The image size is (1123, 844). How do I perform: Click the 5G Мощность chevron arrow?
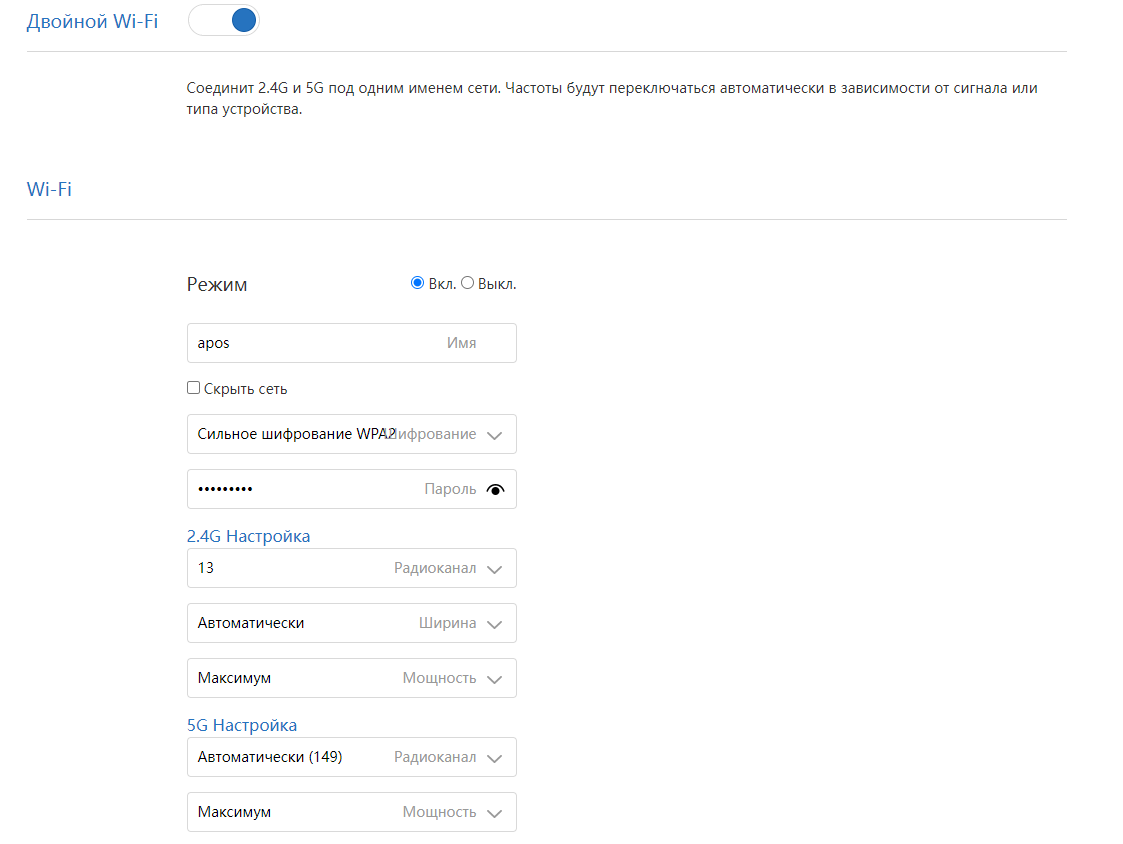coord(494,813)
